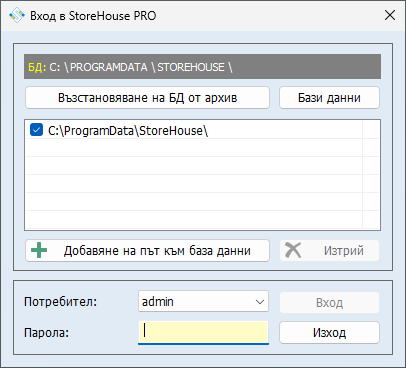Click the Вход login button
The height and width of the screenshot is (368, 406).
click(x=329, y=302)
